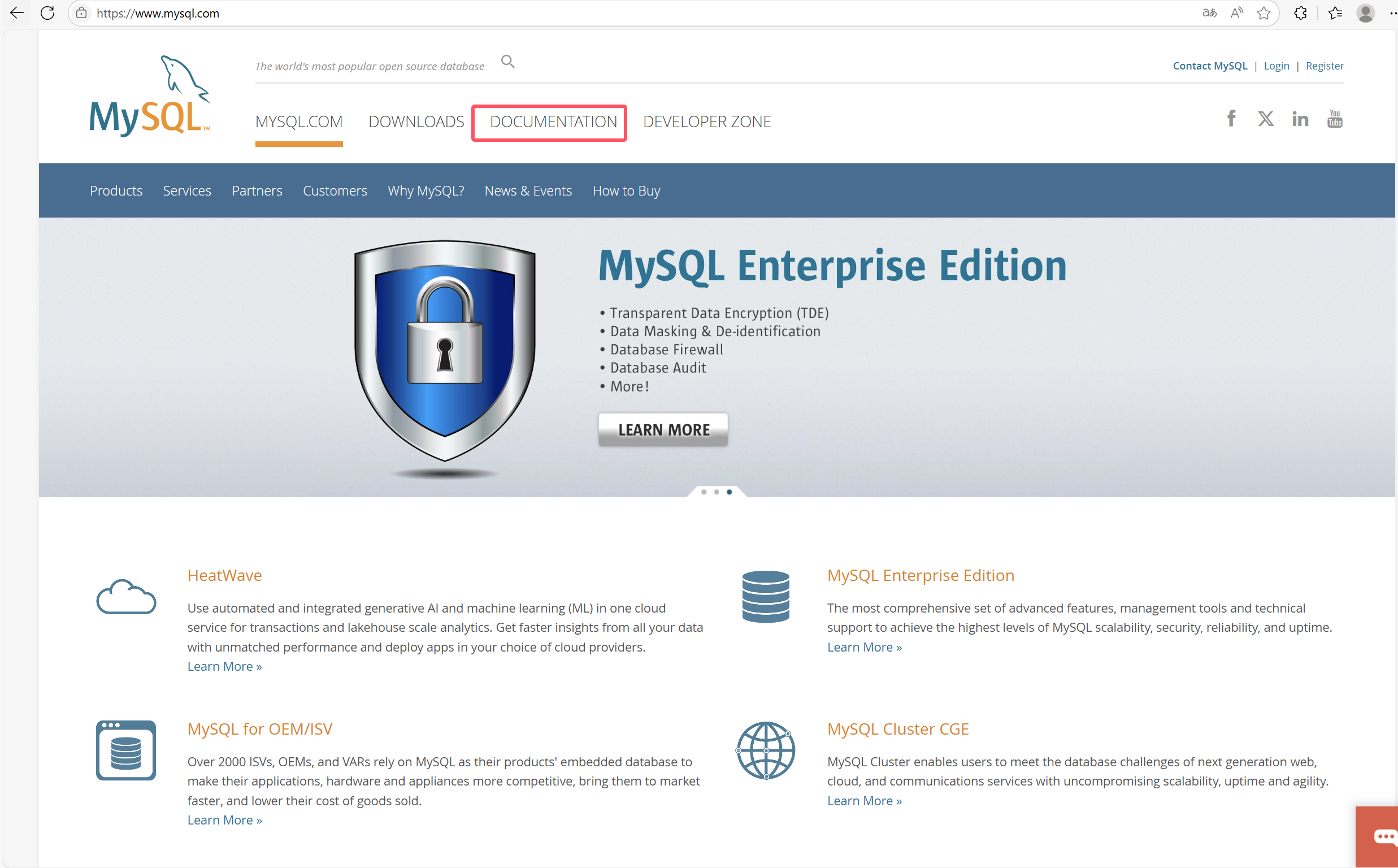This screenshot has width=1398, height=868.
Task: Open the Login link
Action: [x=1277, y=66]
